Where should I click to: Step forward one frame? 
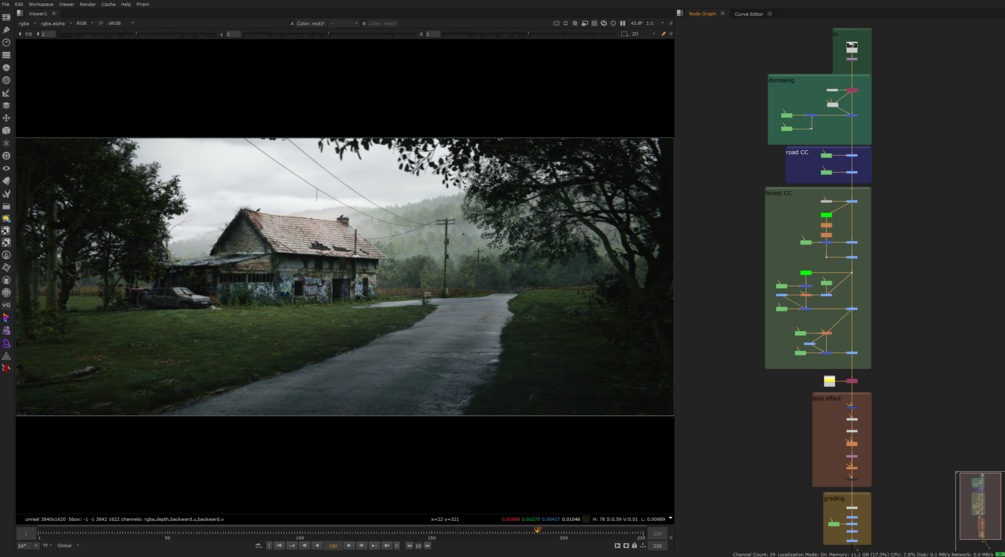coord(361,545)
